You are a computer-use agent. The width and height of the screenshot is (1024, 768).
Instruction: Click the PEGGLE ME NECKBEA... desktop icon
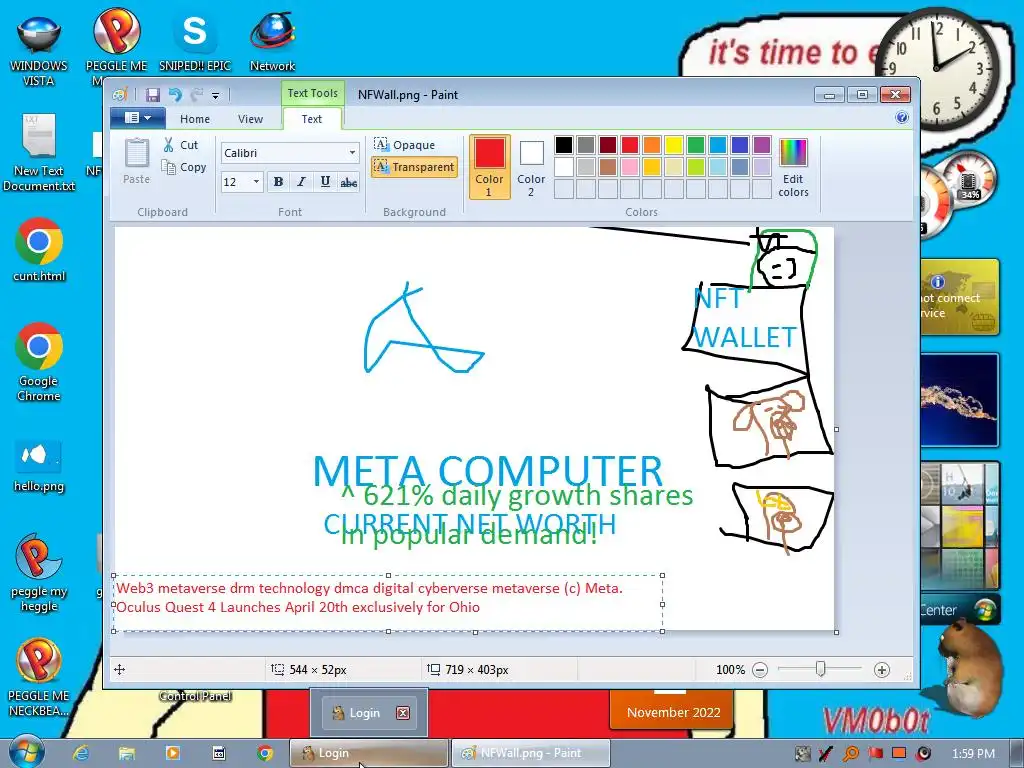click(x=39, y=678)
